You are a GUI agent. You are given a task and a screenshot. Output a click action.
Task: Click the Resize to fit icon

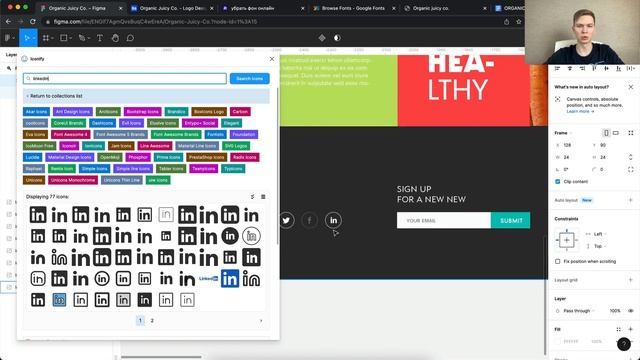[x=631, y=133]
